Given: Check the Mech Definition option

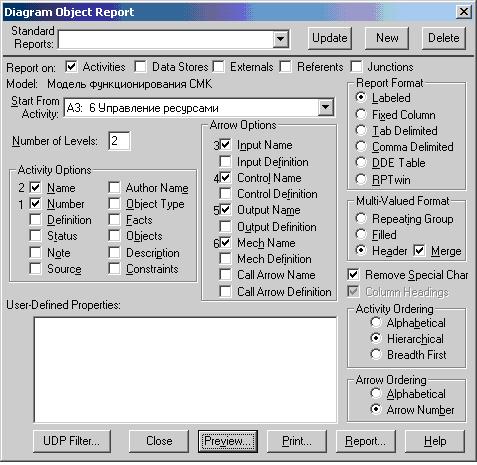Looking at the screenshot, I should click(x=225, y=258).
